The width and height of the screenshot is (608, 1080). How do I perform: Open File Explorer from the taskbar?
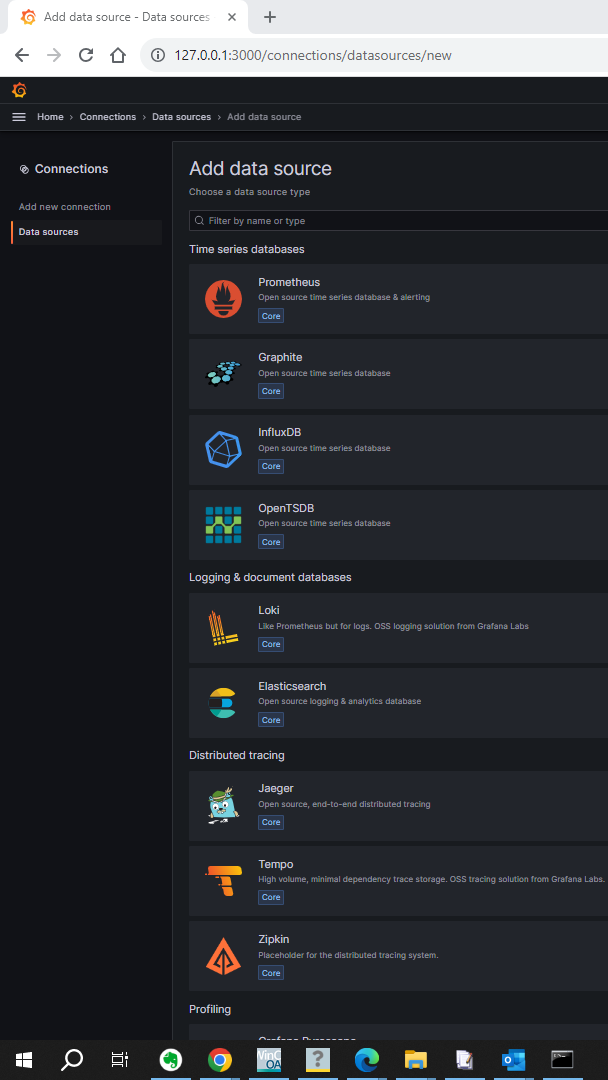(416, 1060)
